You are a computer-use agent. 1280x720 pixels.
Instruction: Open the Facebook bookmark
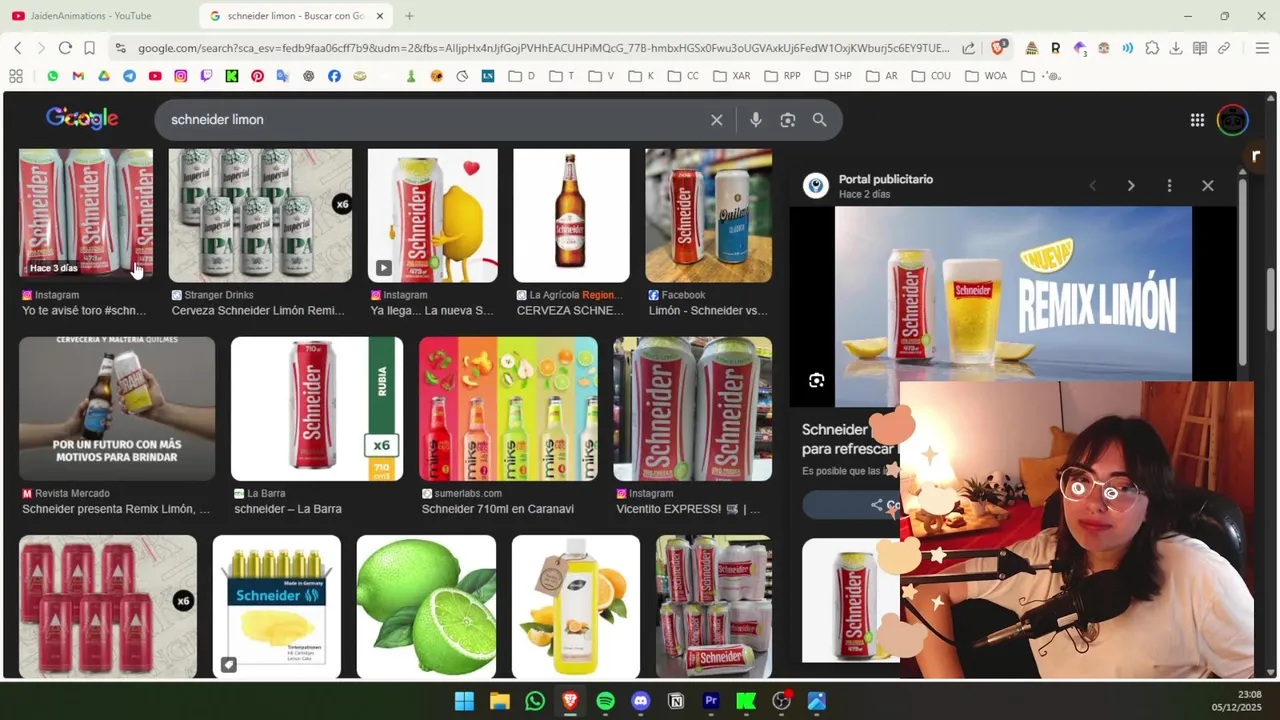[334, 76]
